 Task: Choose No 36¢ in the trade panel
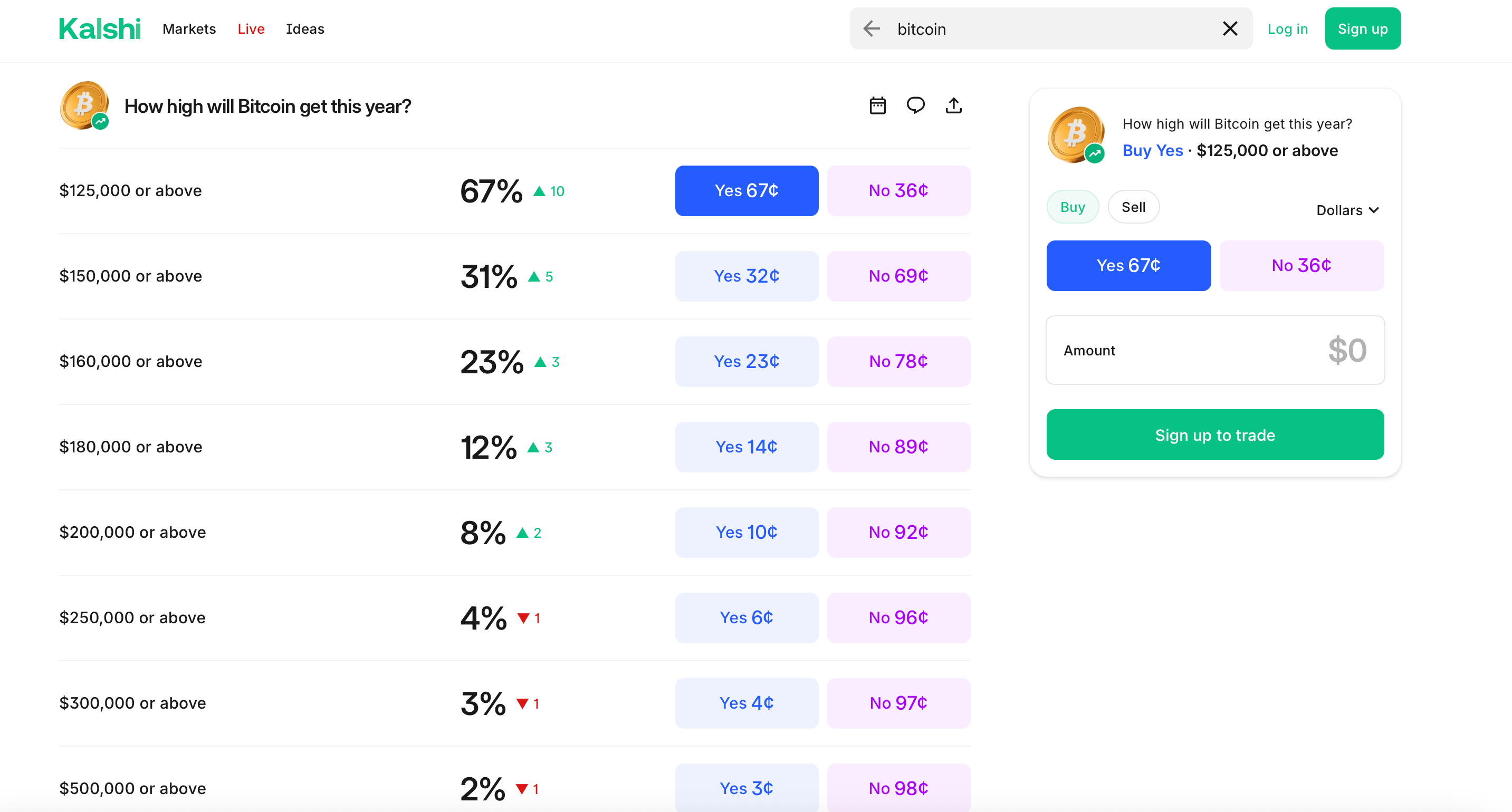[1302, 266]
